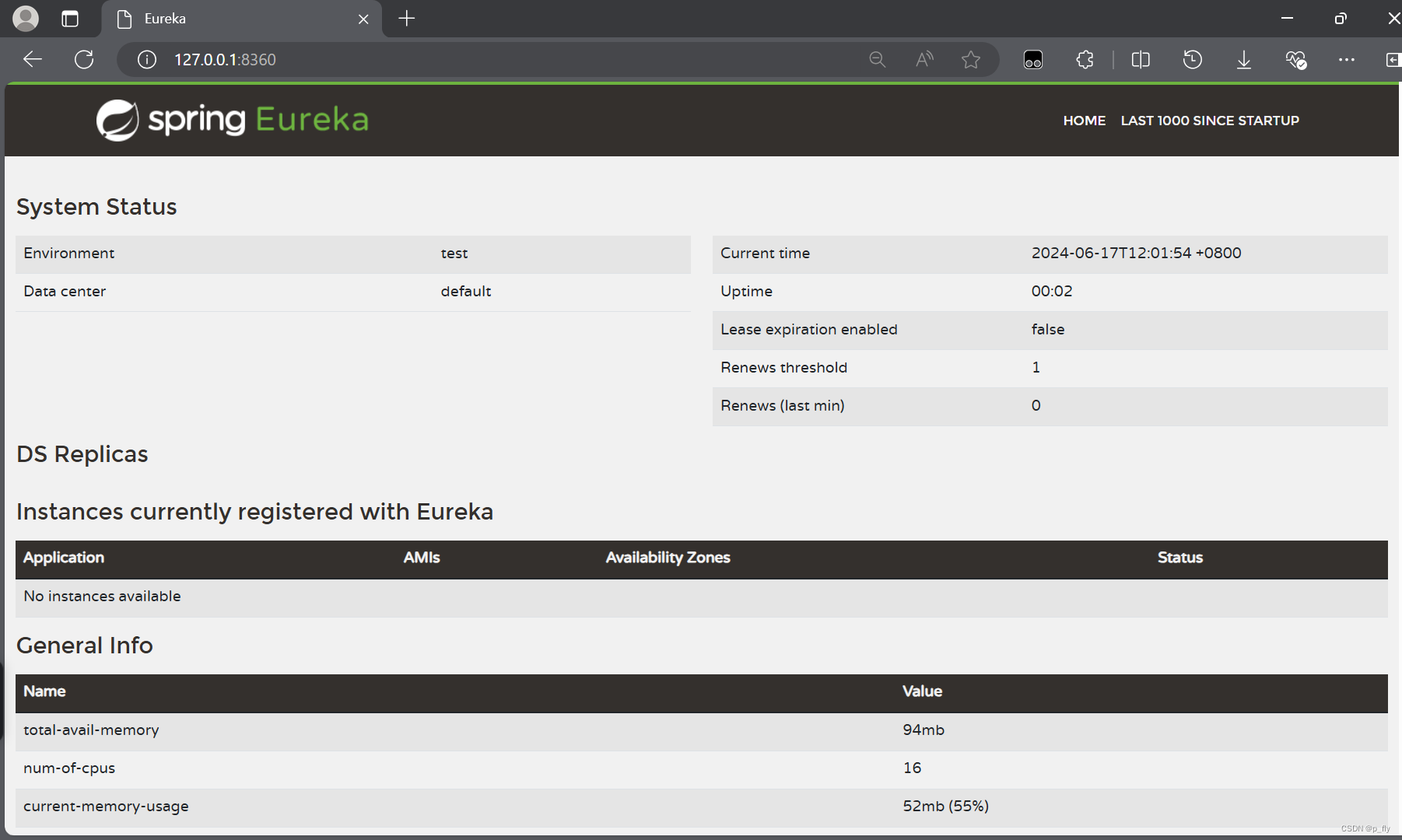
Task: Click the 'DS Replicas' heading
Action: click(x=82, y=454)
